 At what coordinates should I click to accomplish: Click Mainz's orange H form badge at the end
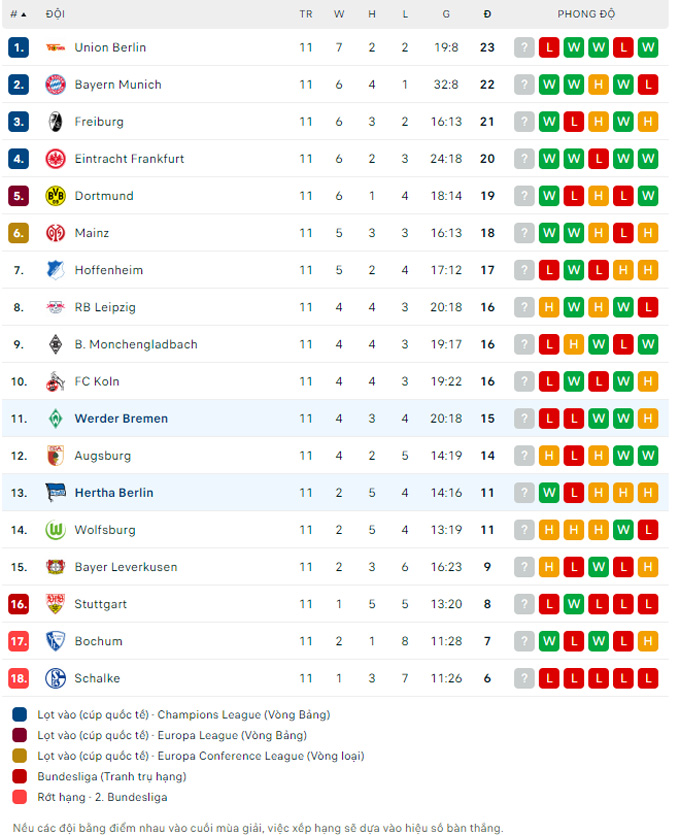pyautogui.click(x=648, y=233)
